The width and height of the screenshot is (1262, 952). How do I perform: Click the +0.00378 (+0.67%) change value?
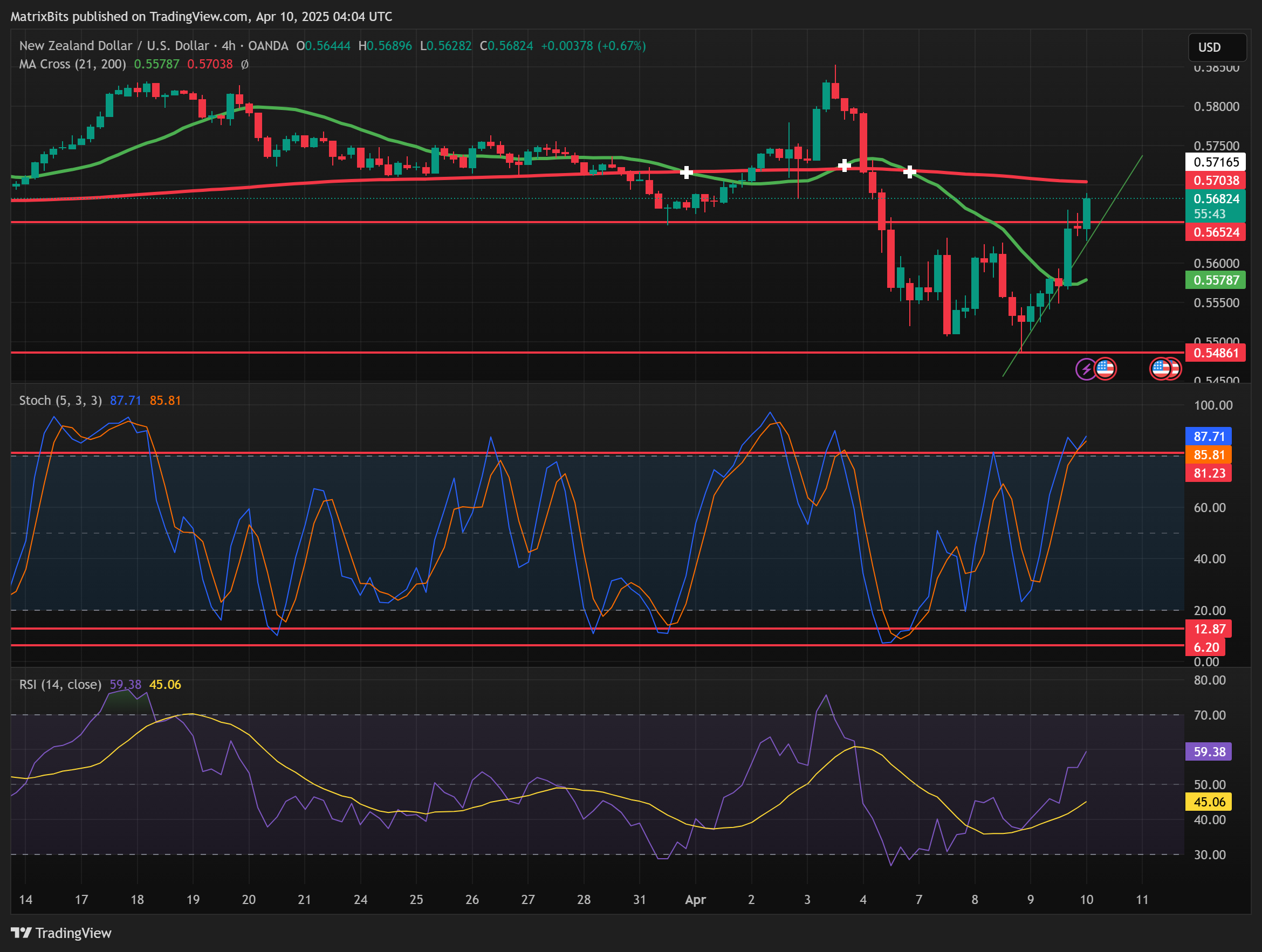click(593, 46)
